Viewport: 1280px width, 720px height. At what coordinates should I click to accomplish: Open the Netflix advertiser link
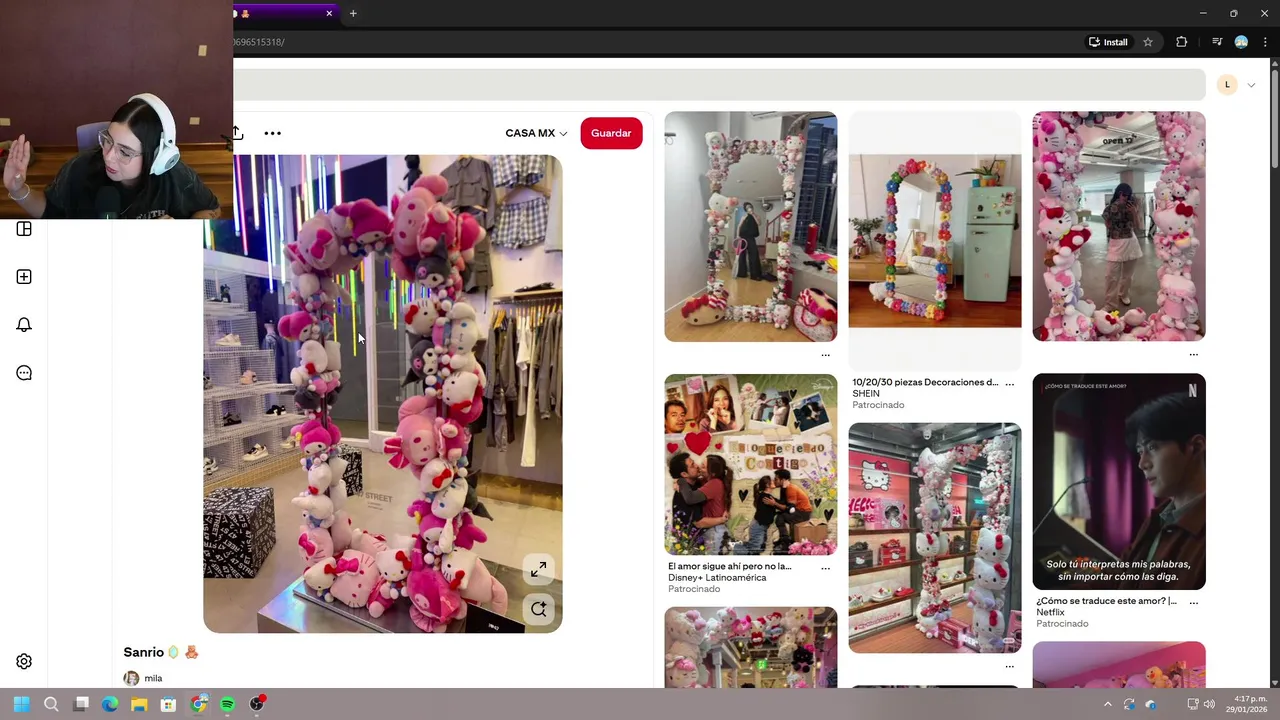(x=1050, y=612)
